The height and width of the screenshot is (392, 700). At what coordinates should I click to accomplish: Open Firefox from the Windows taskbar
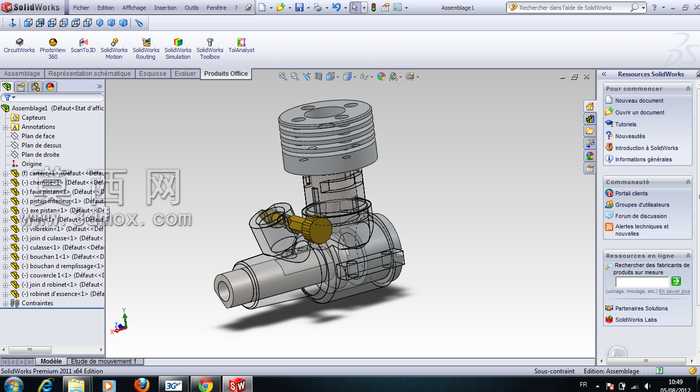pyautogui.click(x=141, y=384)
